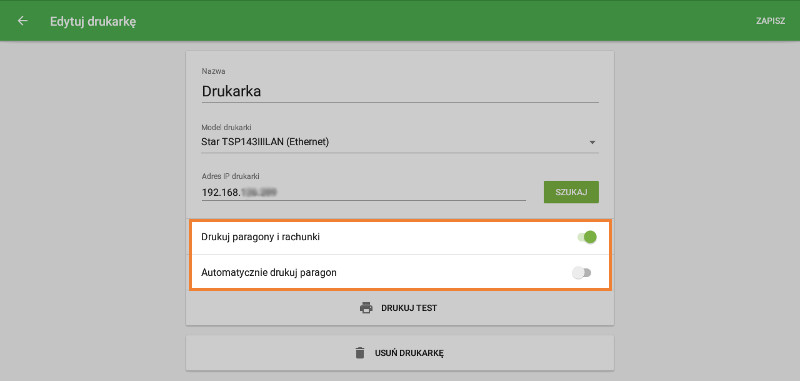
Task: Click the SZUKAJ search button
Action: (571, 192)
